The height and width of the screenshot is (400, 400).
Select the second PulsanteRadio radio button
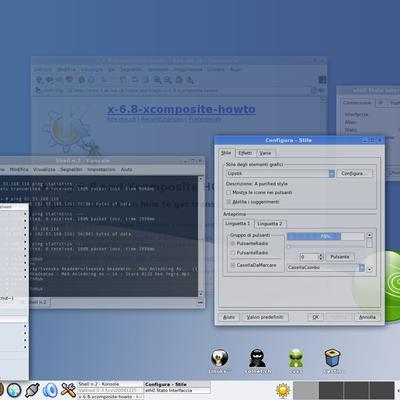point(233,253)
